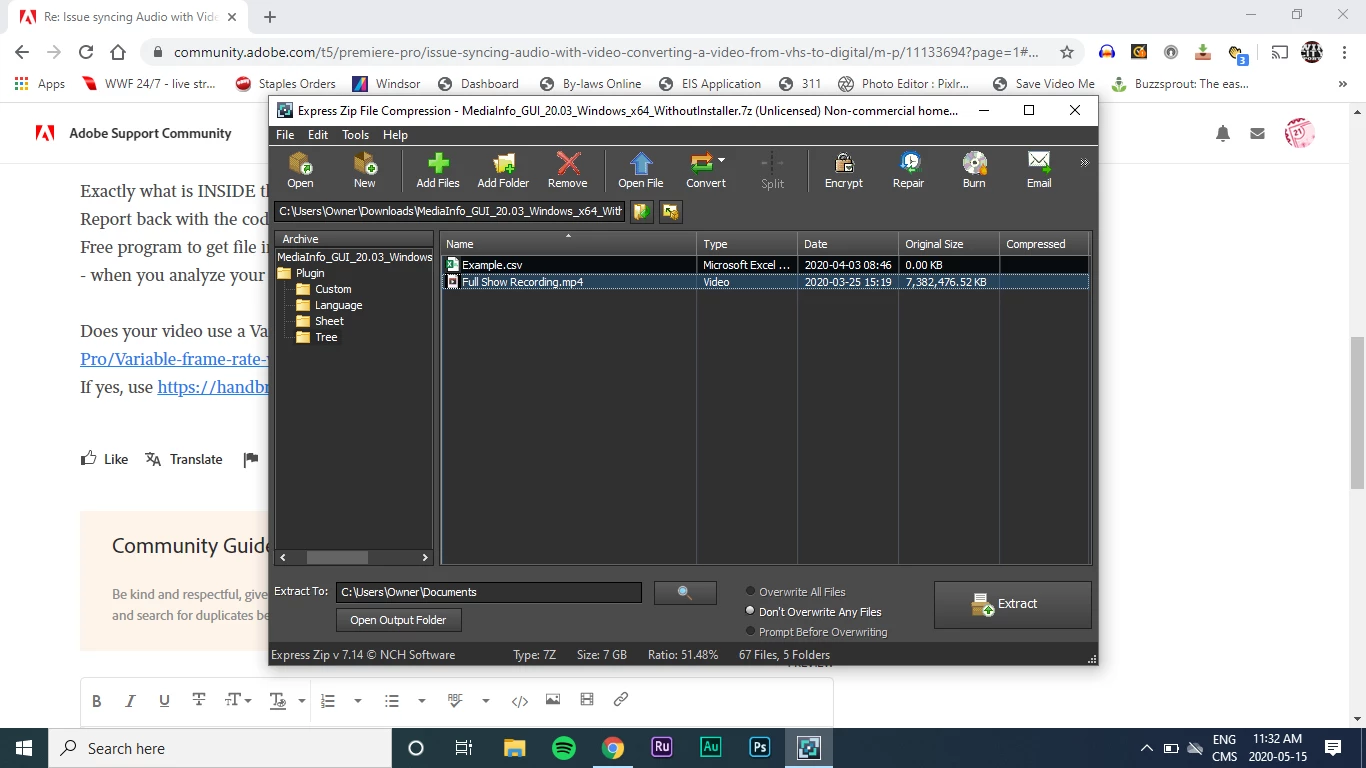Click the Add Folder toolbar icon
Viewport: 1366px width, 768px height.
(503, 169)
